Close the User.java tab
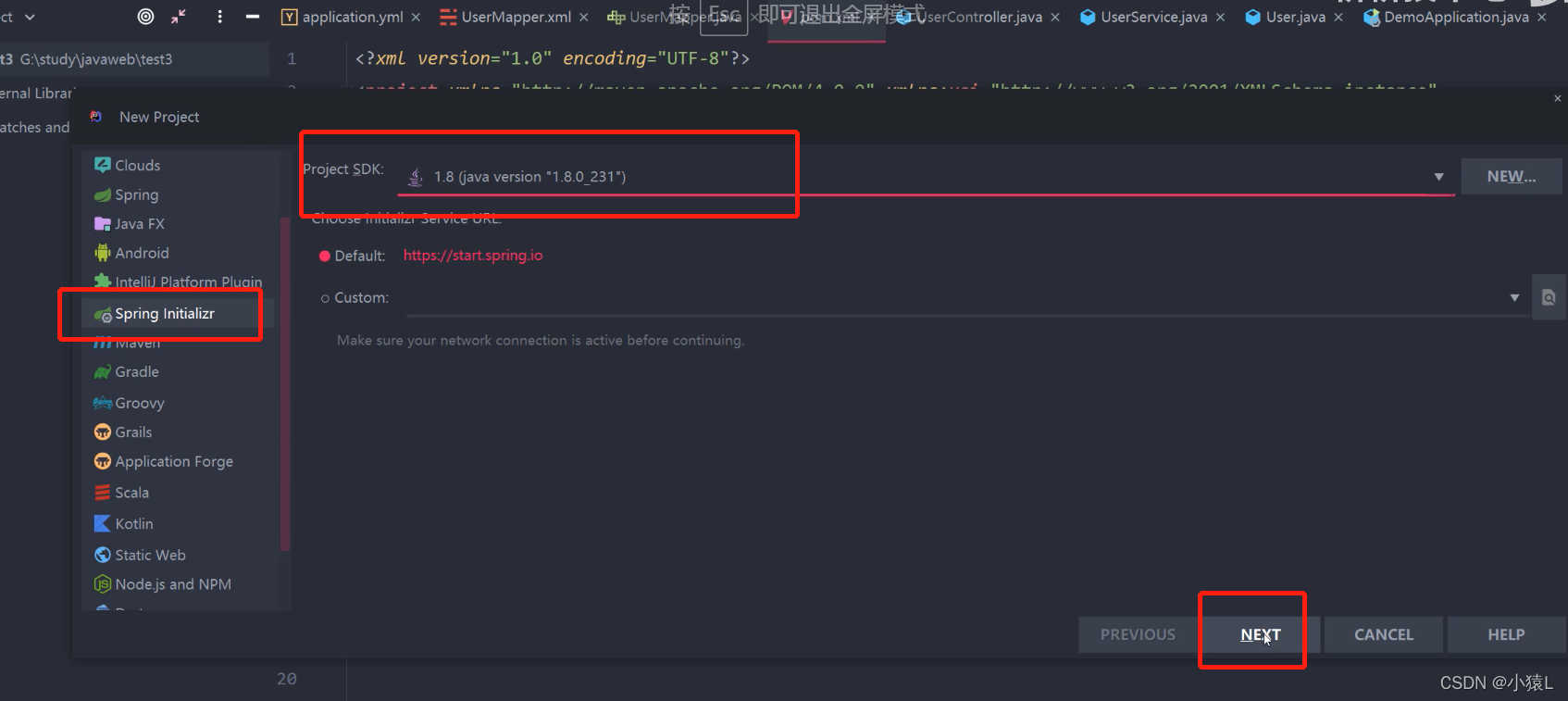The height and width of the screenshot is (701, 1568). (1338, 18)
